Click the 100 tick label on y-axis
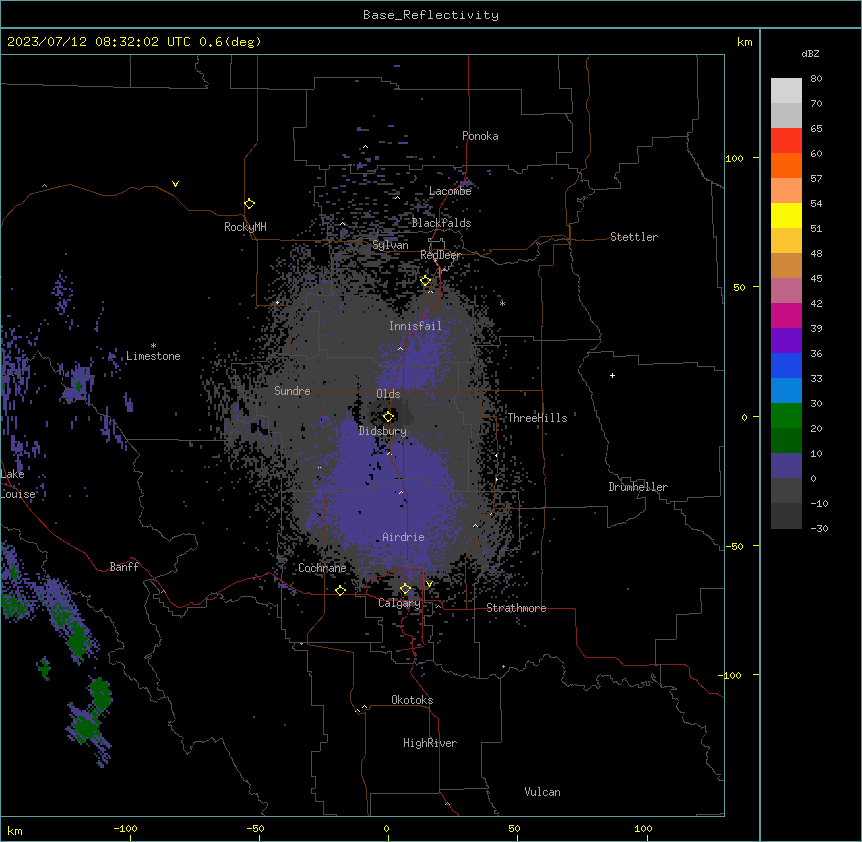The image size is (862, 842). [734, 158]
